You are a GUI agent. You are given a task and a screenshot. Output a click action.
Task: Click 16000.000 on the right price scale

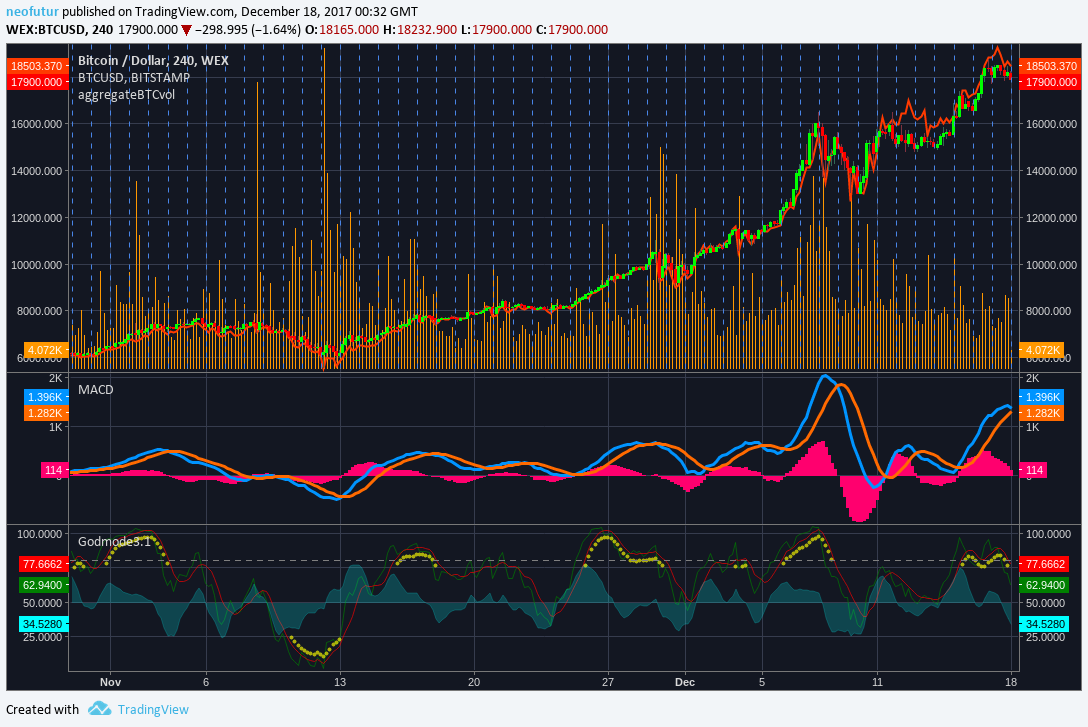coord(1051,124)
